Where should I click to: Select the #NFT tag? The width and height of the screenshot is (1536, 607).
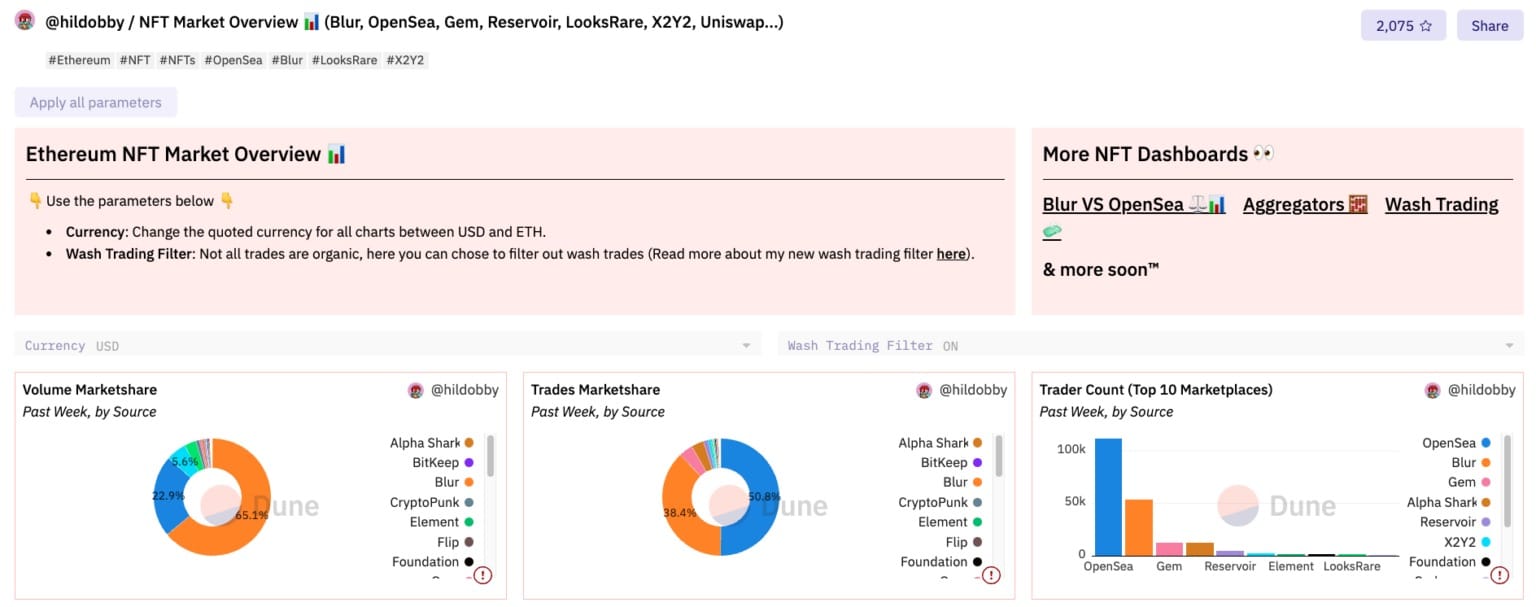tap(135, 60)
